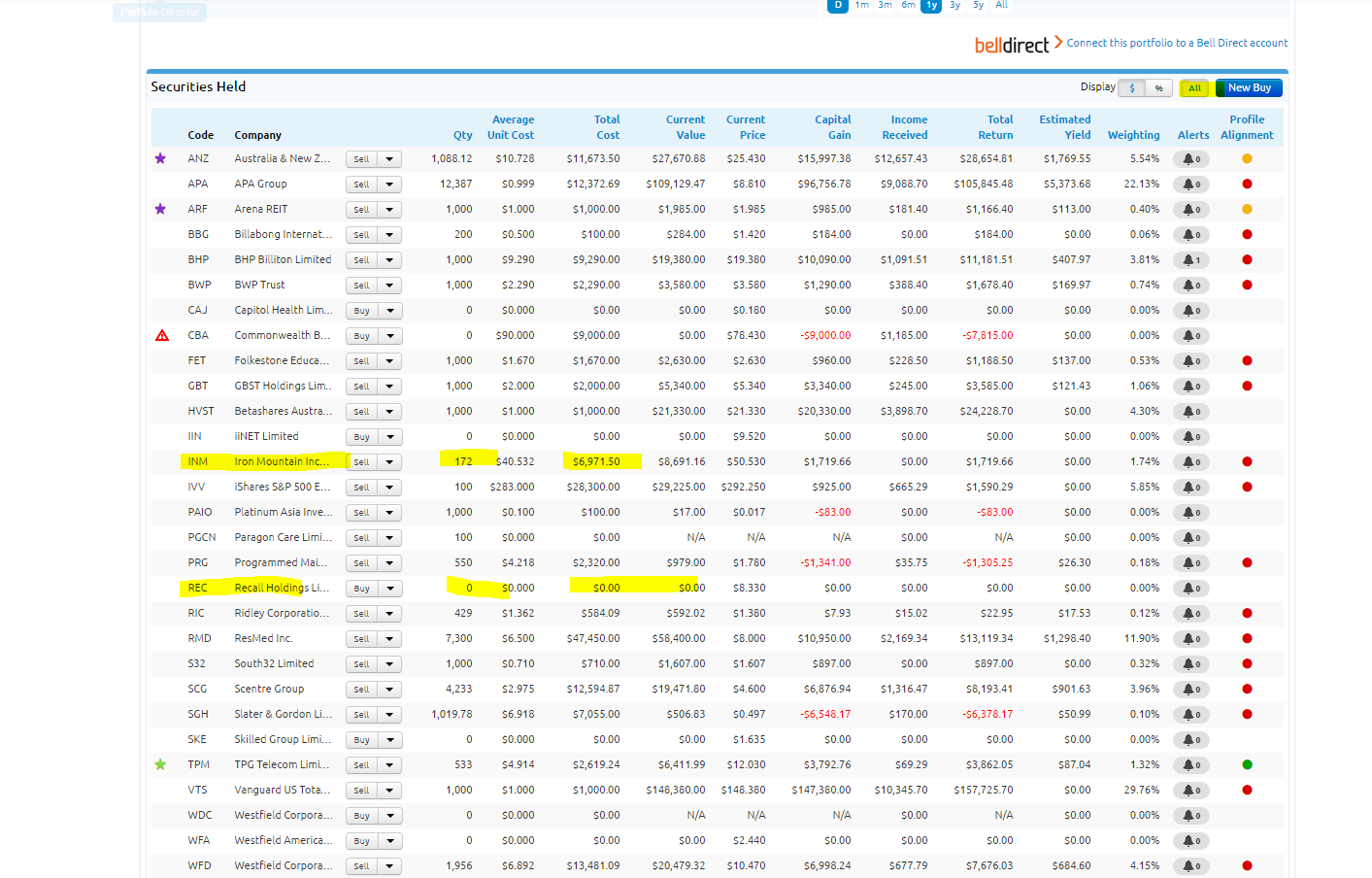This screenshot has height=878, width=1372.
Task: Open the alerts bell for ANZ
Action: (1191, 159)
